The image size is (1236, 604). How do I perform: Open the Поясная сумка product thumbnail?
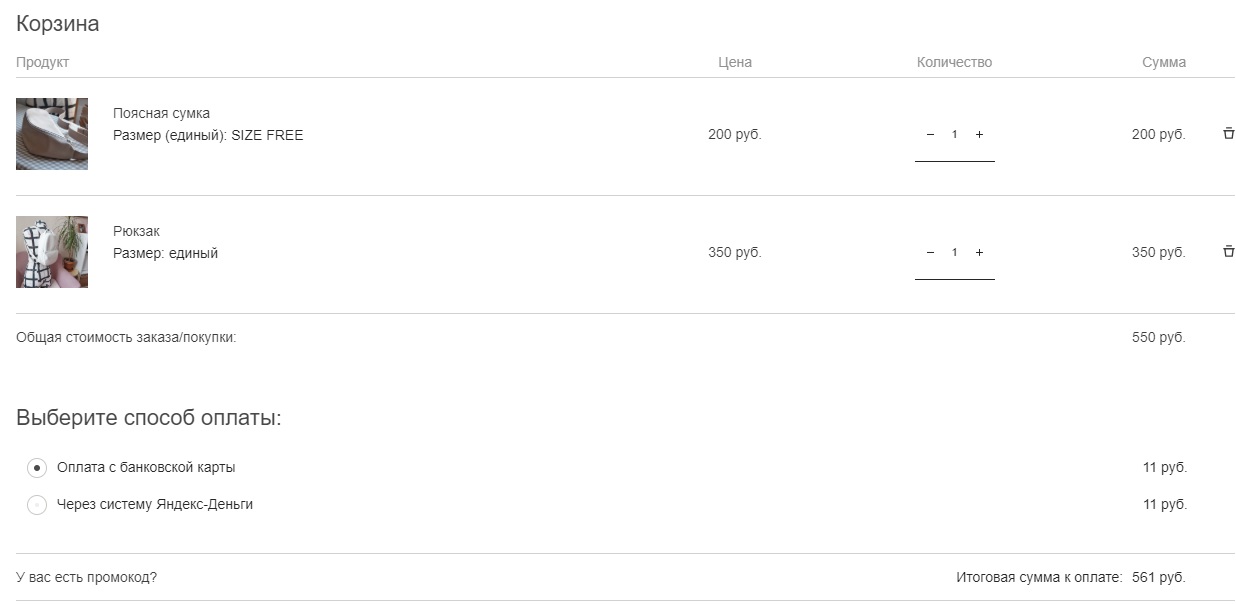52,134
